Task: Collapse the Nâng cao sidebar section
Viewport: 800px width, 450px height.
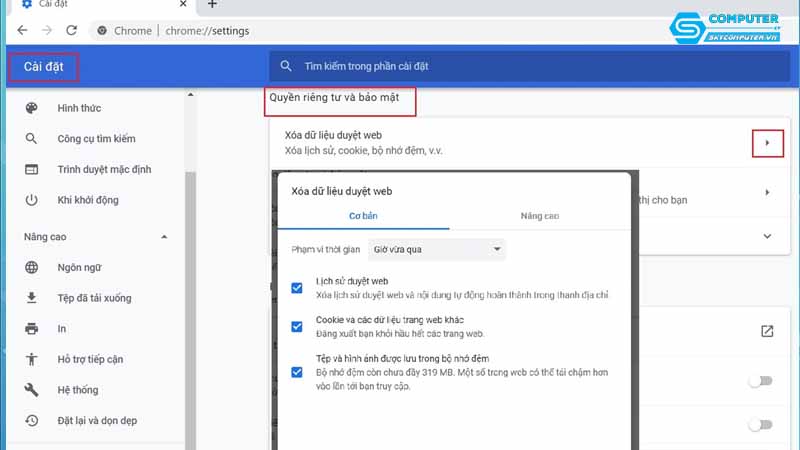Action: pos(164,237)
